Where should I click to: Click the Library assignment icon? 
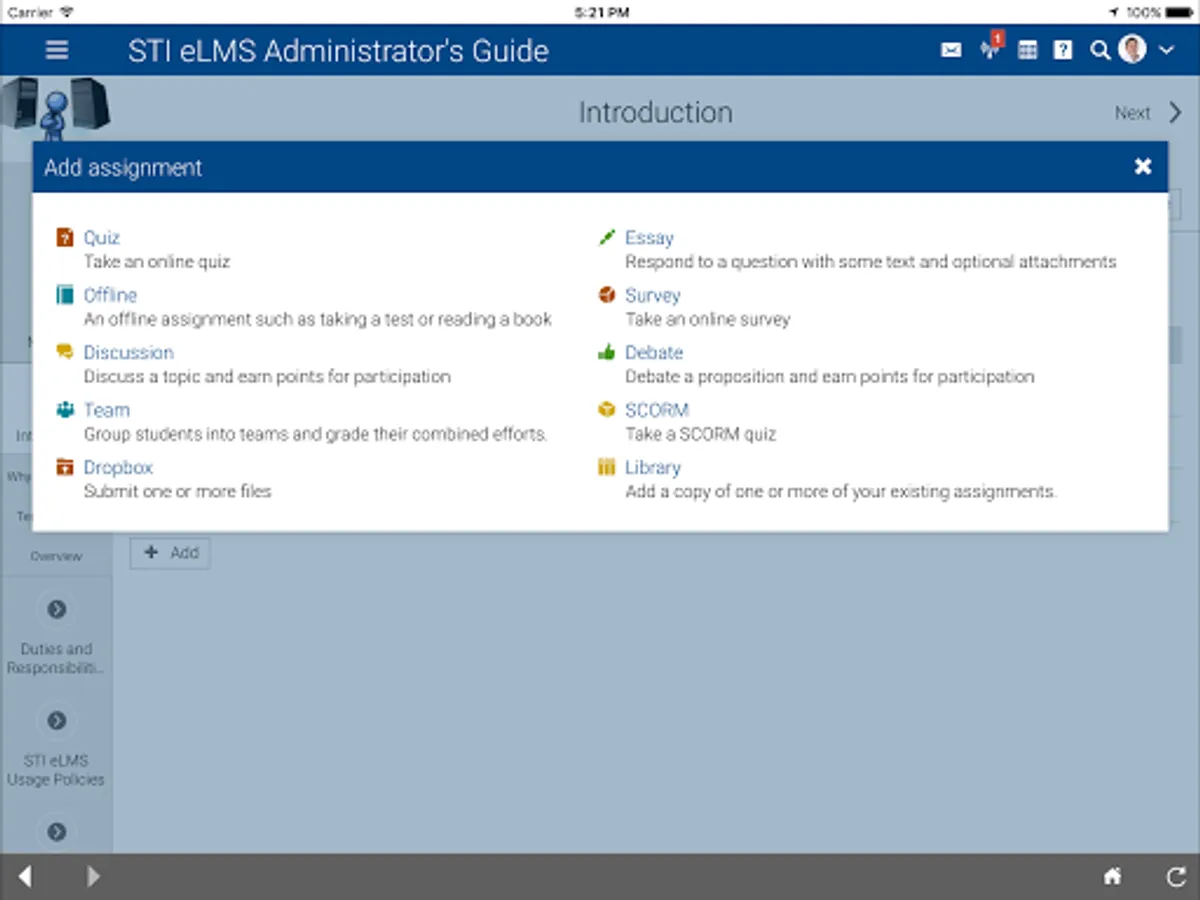[x=606, y=467]
